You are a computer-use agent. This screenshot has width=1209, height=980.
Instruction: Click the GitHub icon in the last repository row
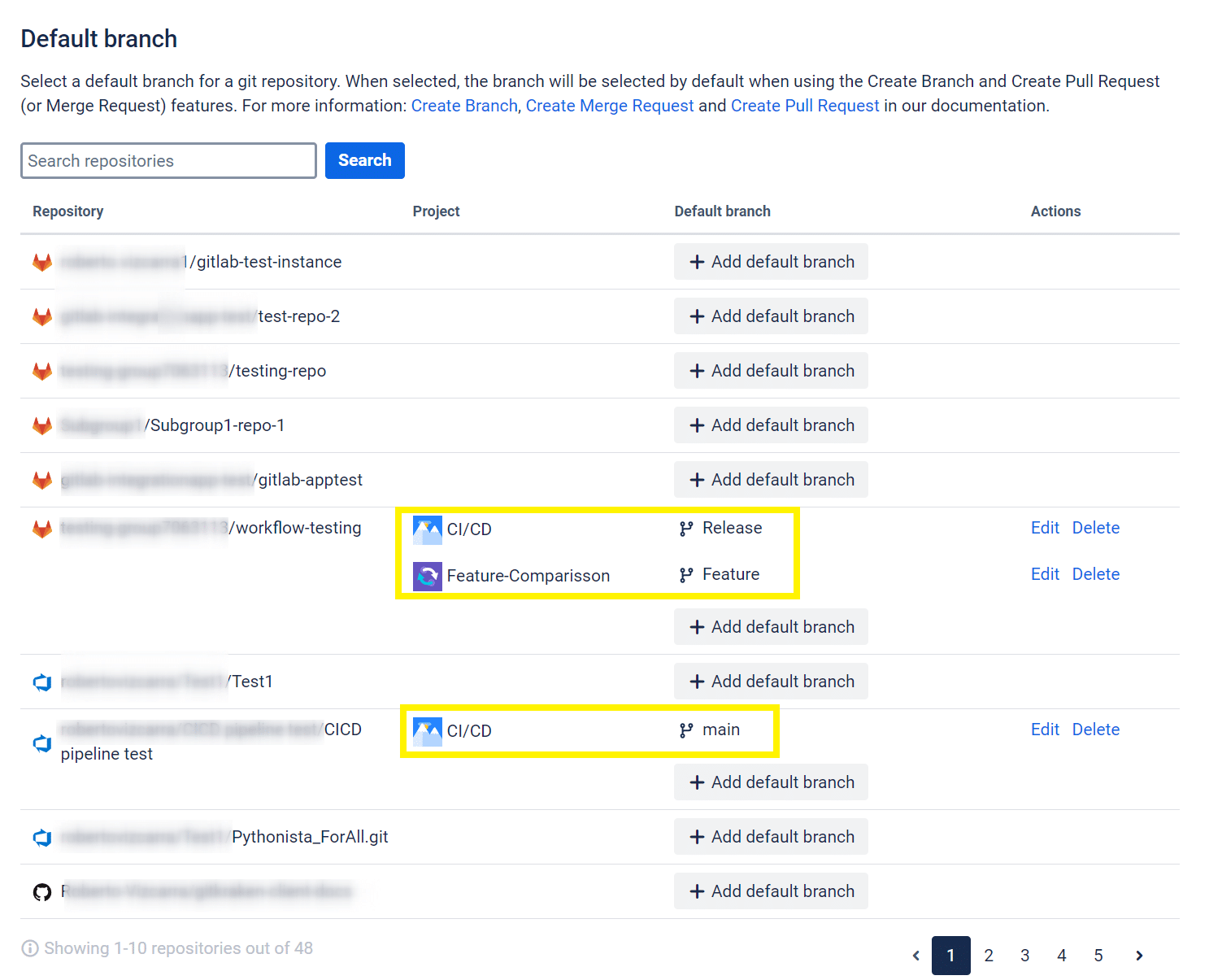[42, 892]
